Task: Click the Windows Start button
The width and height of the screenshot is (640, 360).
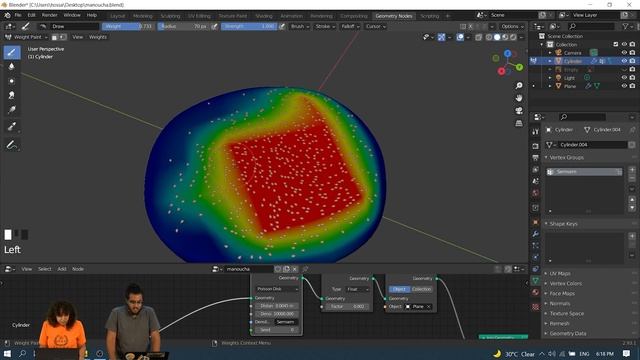Action: [7, 353]
